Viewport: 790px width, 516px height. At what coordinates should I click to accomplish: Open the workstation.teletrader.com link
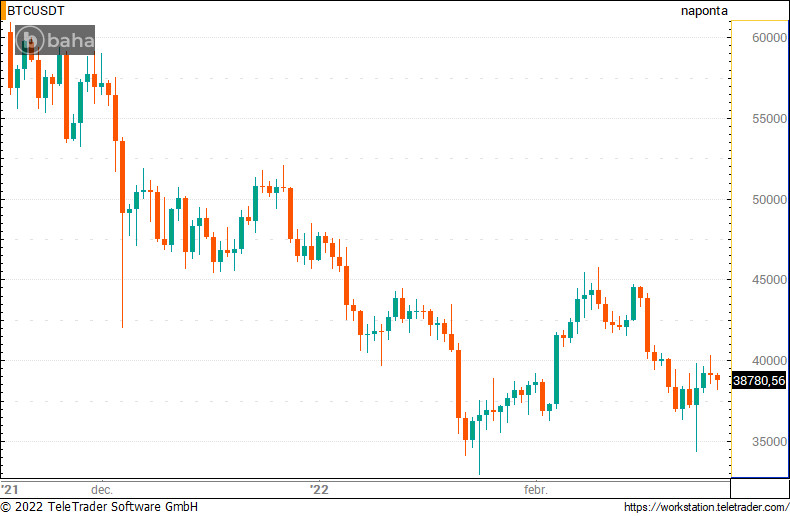point(706,507)
